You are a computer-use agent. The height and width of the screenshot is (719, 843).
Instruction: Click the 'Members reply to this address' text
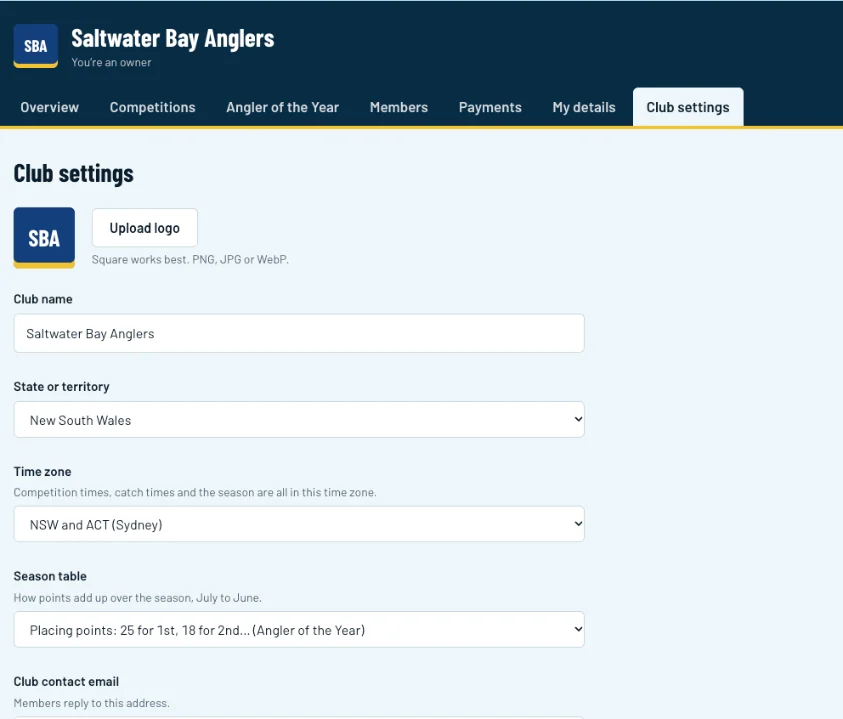[91, 703]
